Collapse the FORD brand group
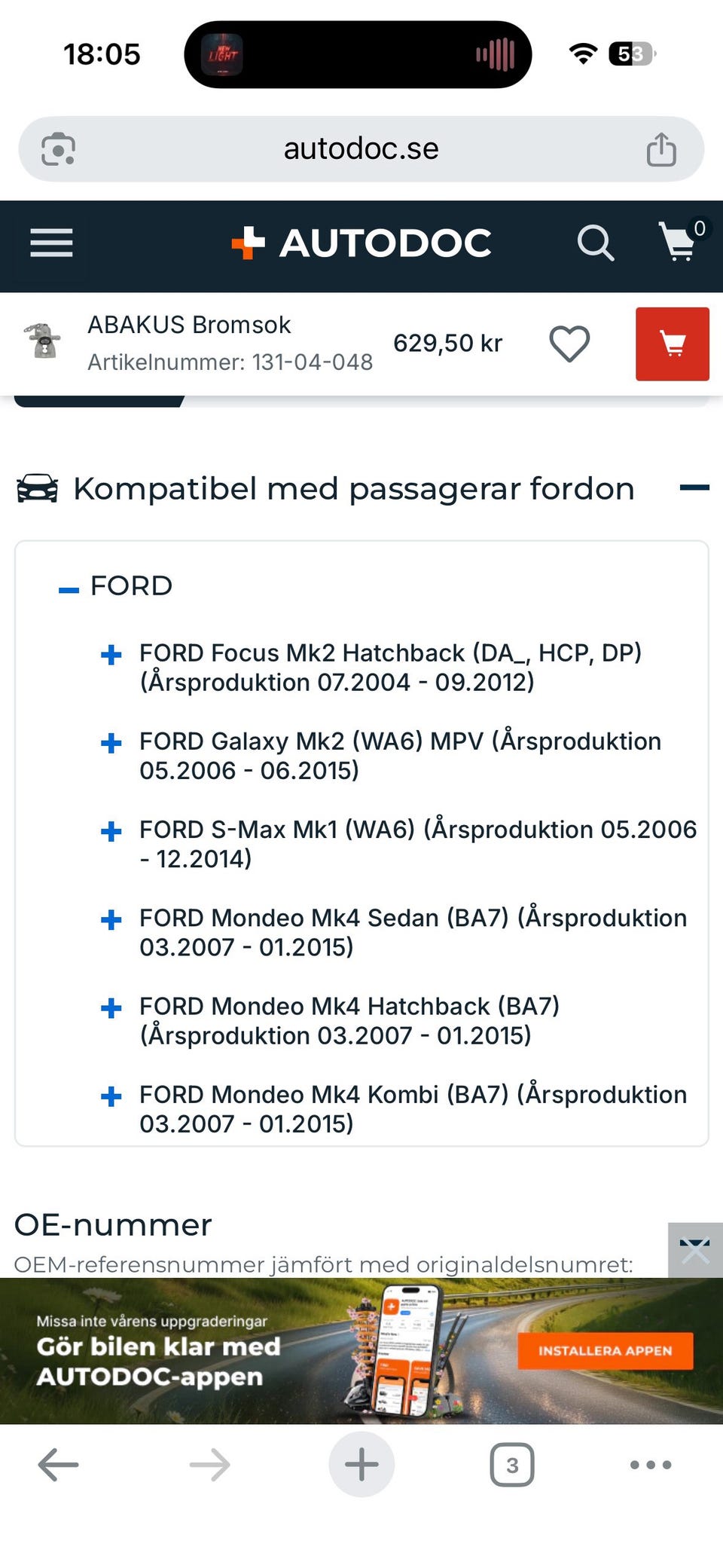Image resolution: width=723 pixels, height=1568 pixels. 69,590
